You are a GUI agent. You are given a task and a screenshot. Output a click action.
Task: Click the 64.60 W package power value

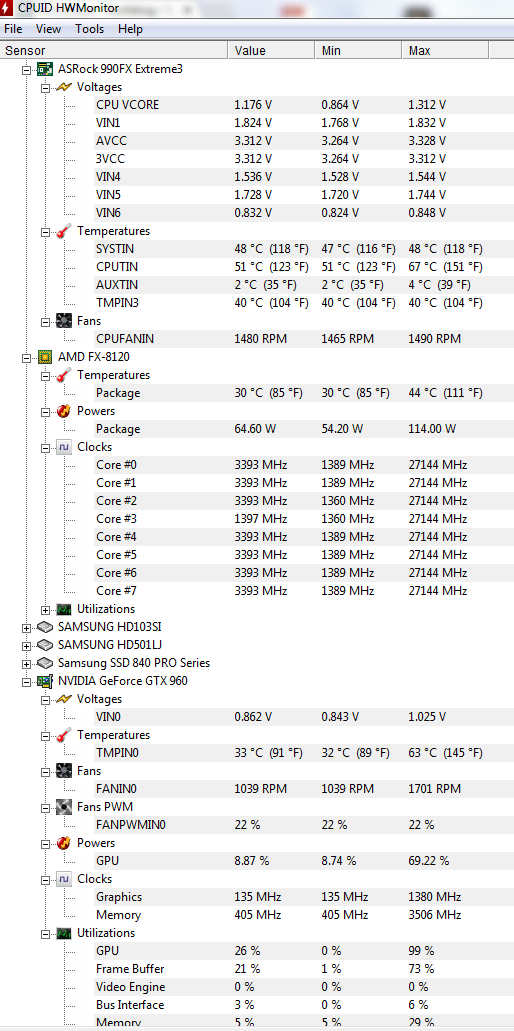[255, 429]
